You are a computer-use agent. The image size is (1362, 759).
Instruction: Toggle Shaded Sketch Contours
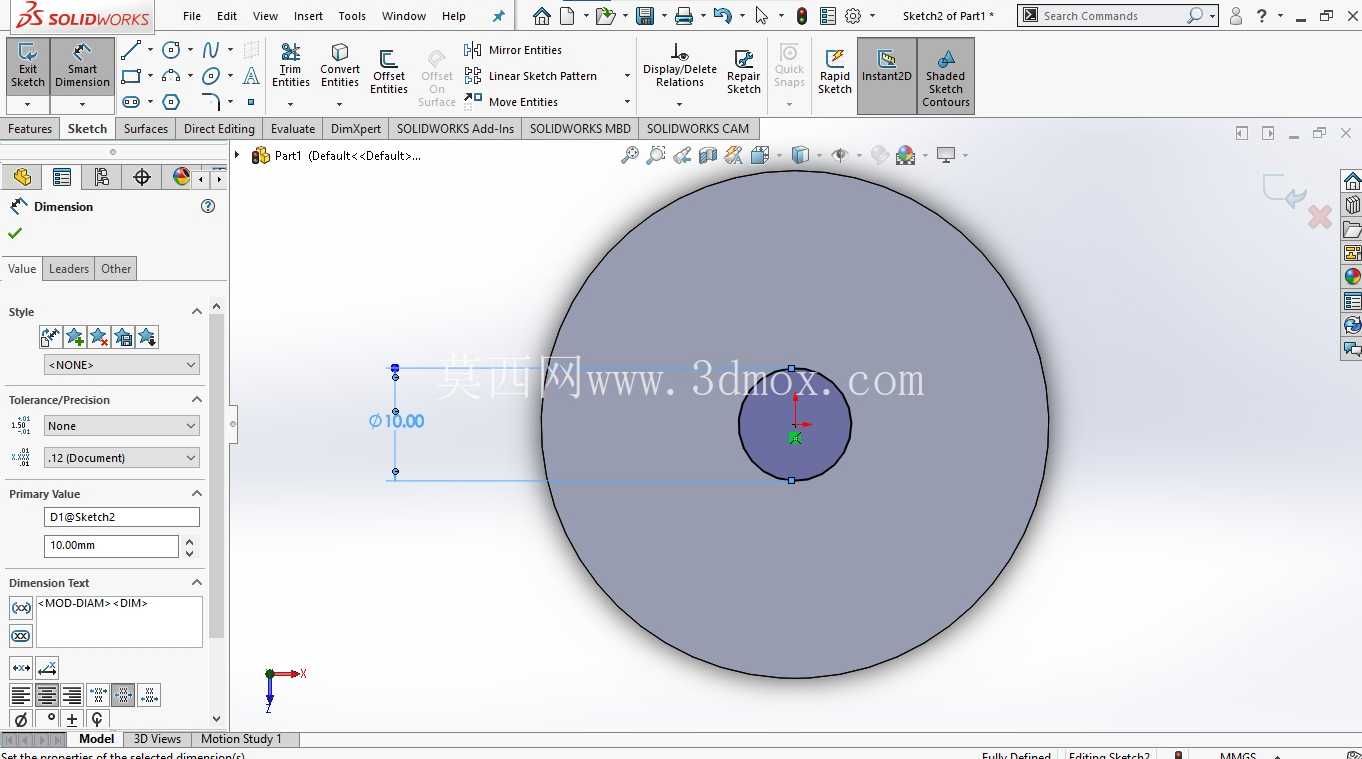(x=946, y=76)
